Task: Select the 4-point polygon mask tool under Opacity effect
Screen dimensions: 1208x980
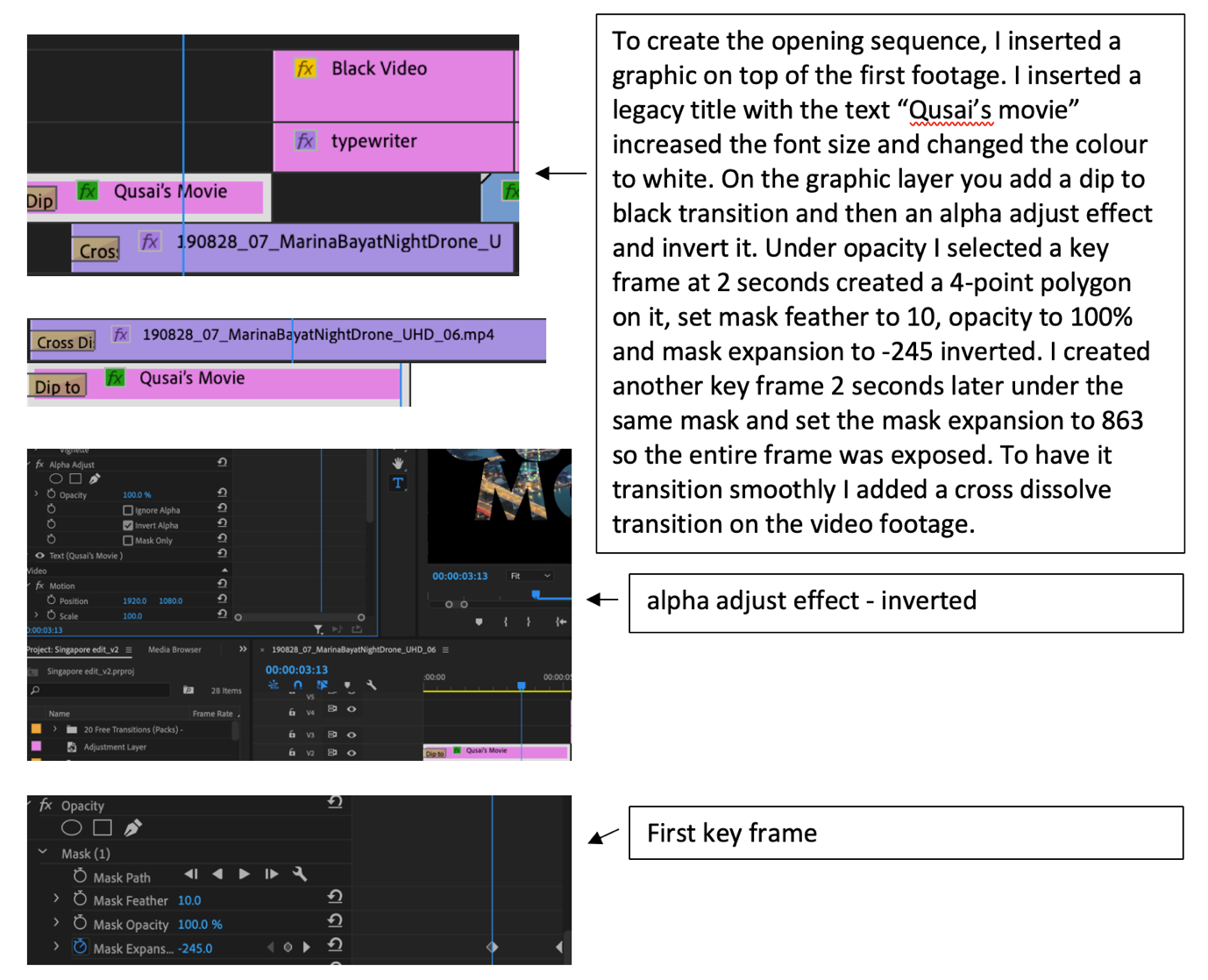Action: click(x=103, y=827)
